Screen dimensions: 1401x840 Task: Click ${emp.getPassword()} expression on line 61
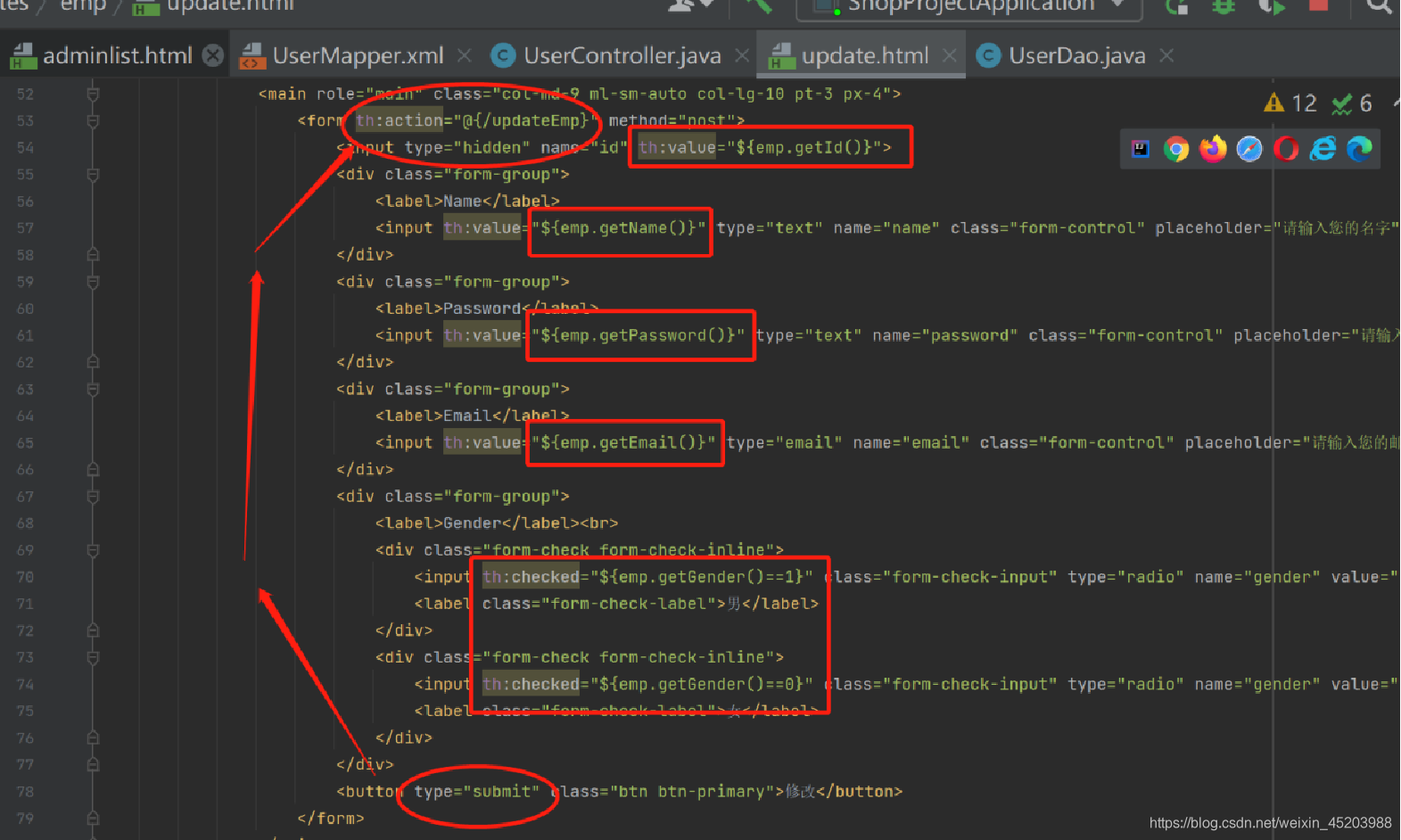(x=638, y=335)
